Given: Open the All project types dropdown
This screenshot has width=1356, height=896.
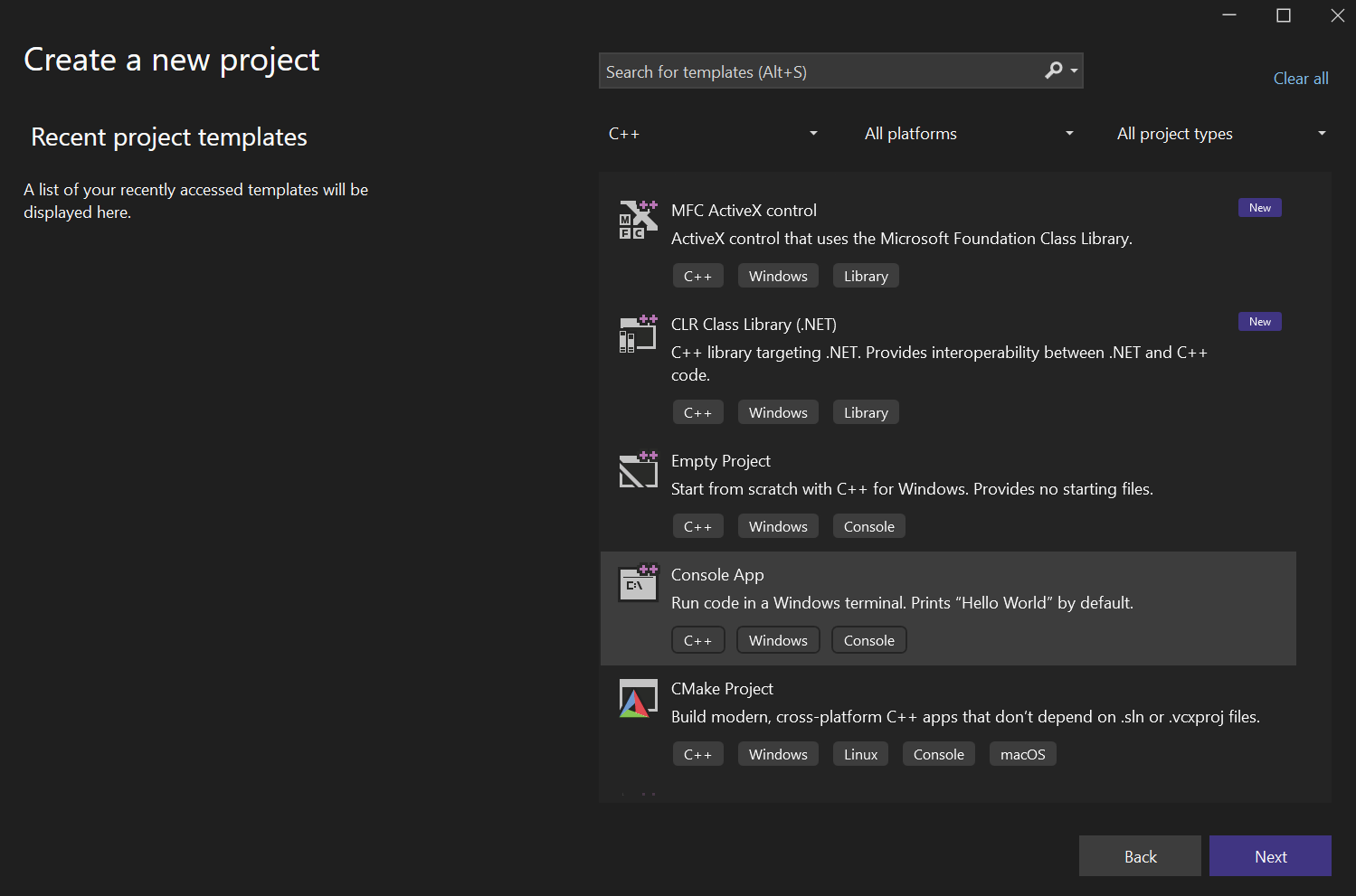Looking at the screenshot, I should pyautogui.click(x=1221, y=134).
